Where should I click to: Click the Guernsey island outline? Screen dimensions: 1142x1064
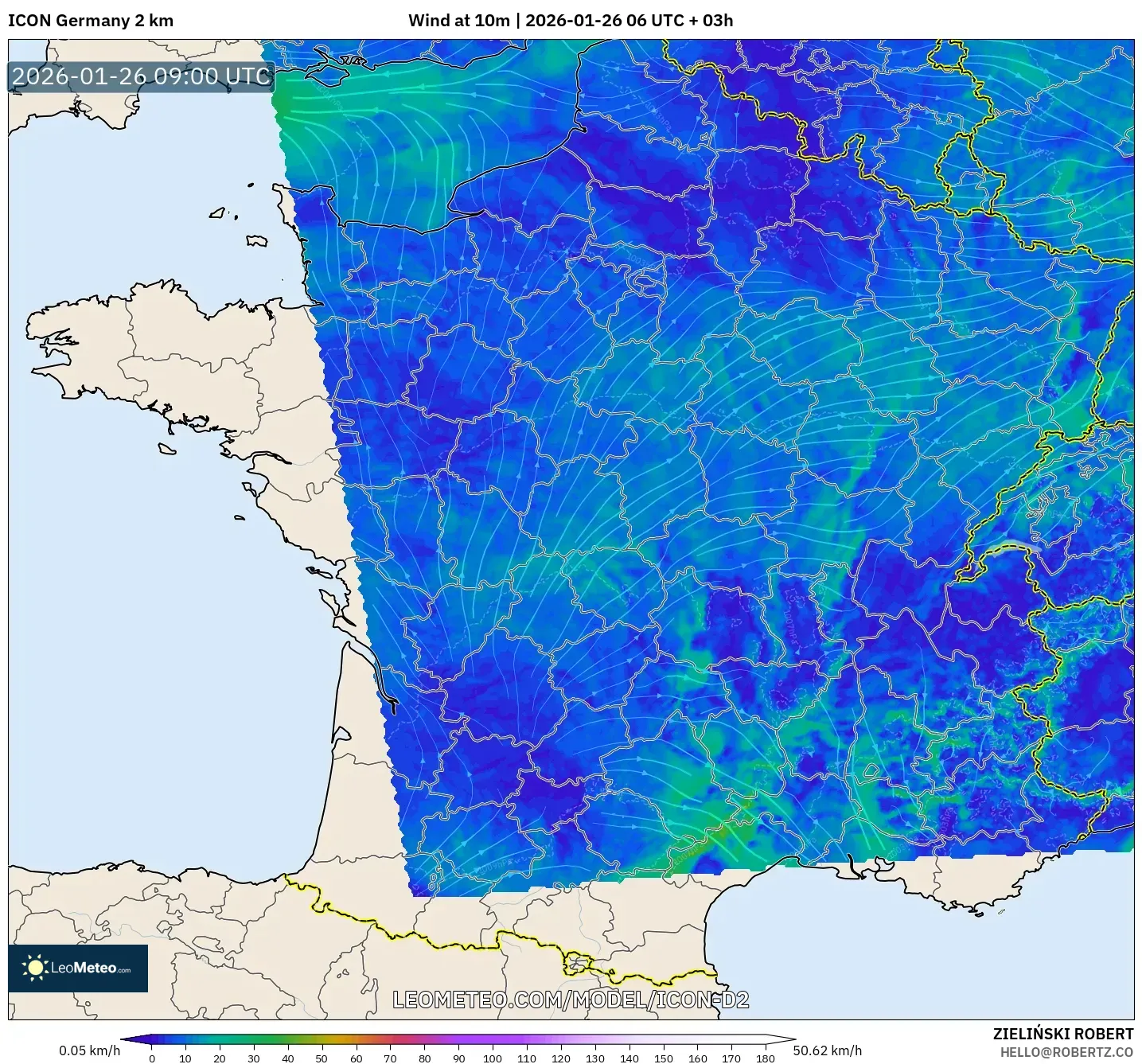pyautogui.click(x=217, y=213)
